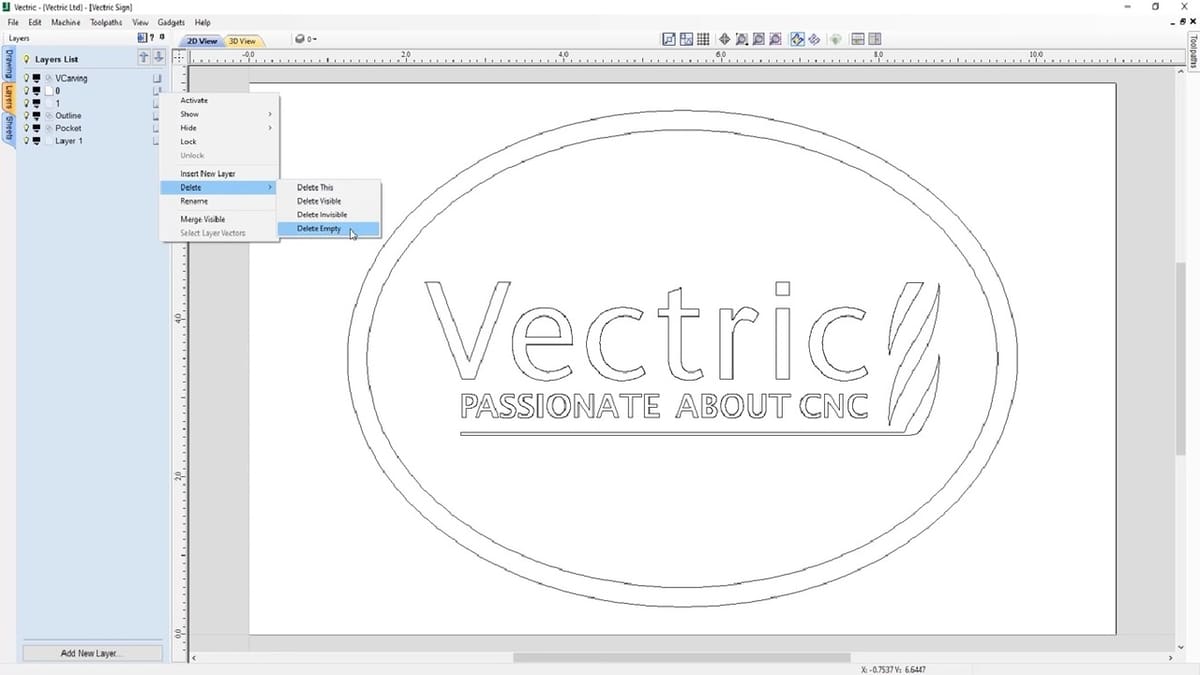Hide the Outline layer lightbulb
The height and width of the screenshot is (675, 1200).
click(x=26, y=116)
